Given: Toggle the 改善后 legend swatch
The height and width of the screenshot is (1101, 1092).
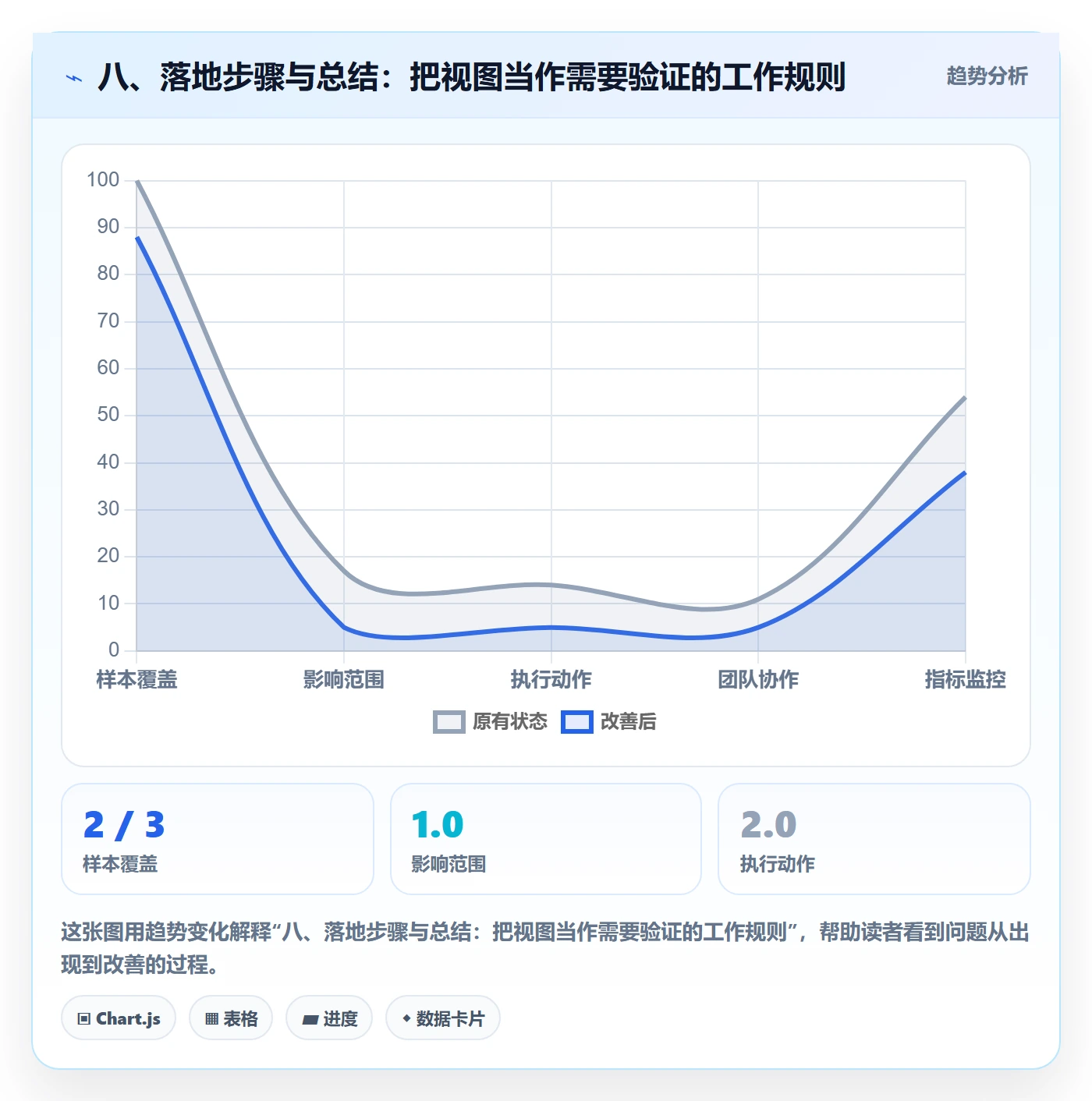Looking at the screenshot, I should [576, 722].
